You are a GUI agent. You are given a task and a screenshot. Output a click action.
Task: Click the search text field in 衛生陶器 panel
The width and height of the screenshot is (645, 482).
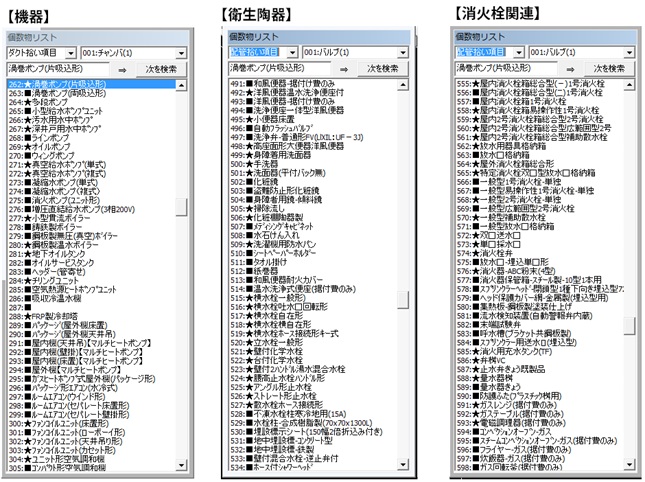pos(280,68)
